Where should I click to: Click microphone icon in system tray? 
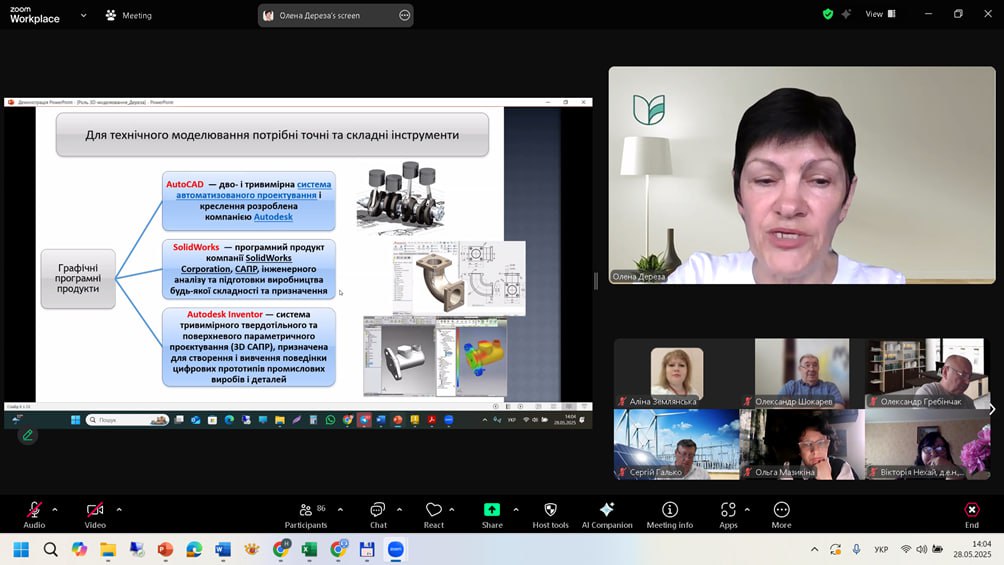[856, 549]
